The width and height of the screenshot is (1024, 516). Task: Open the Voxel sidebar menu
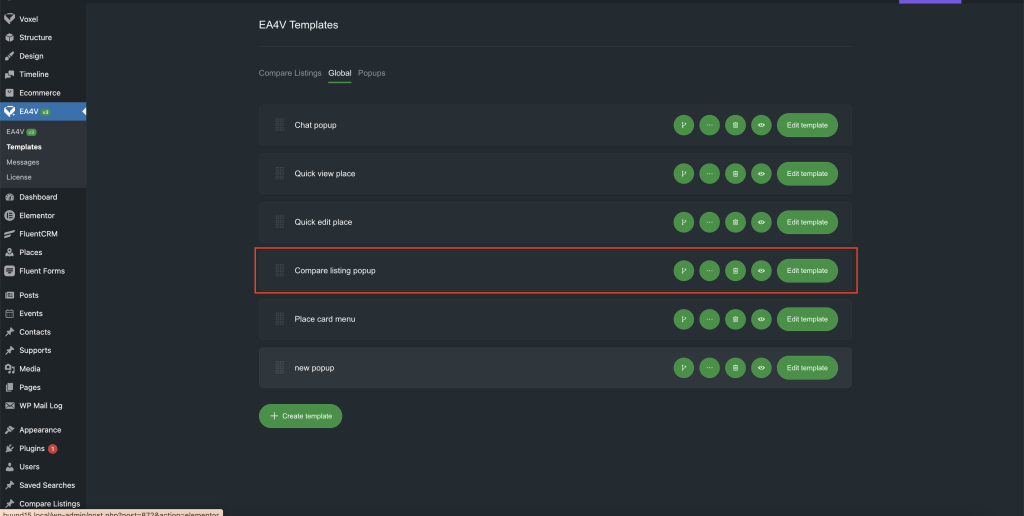(28, 19)
